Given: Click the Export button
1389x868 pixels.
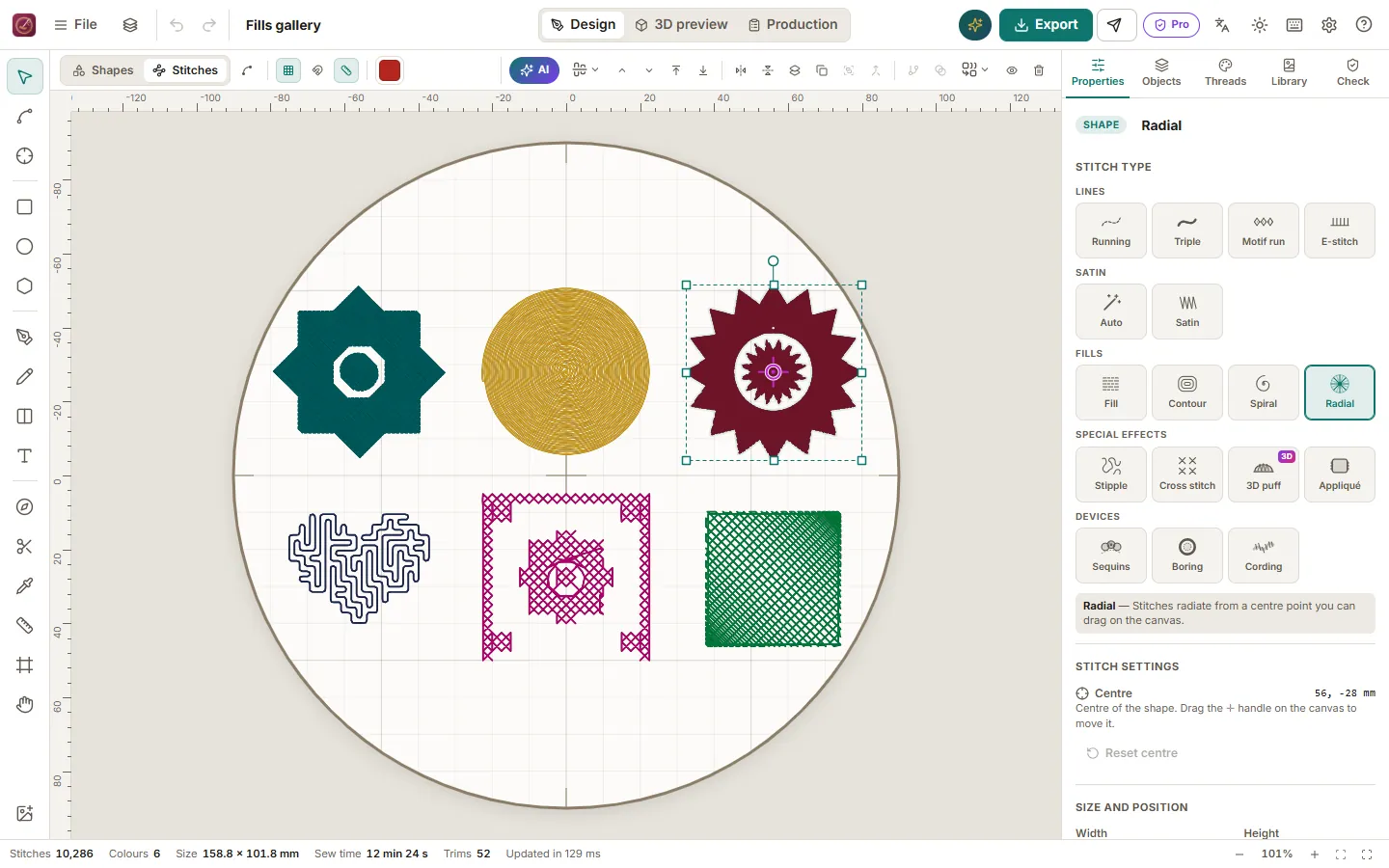Looking at the screenshot, I should (1046, 25).
